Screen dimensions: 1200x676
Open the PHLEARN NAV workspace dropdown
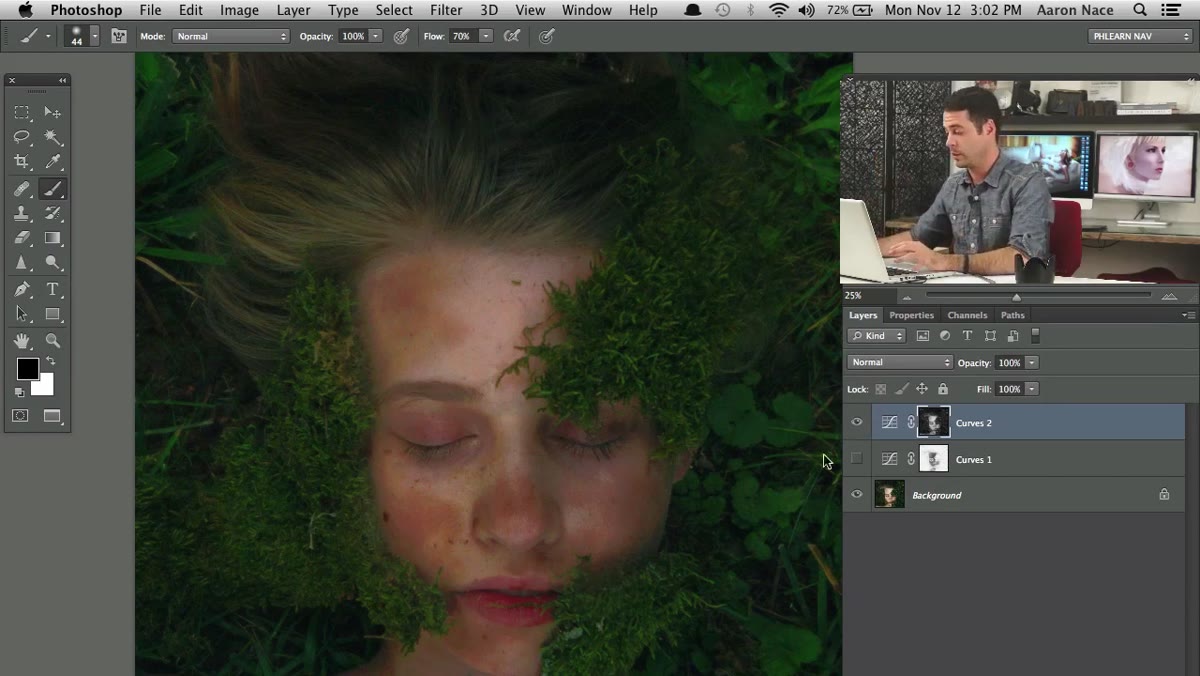pos(1140,36)
